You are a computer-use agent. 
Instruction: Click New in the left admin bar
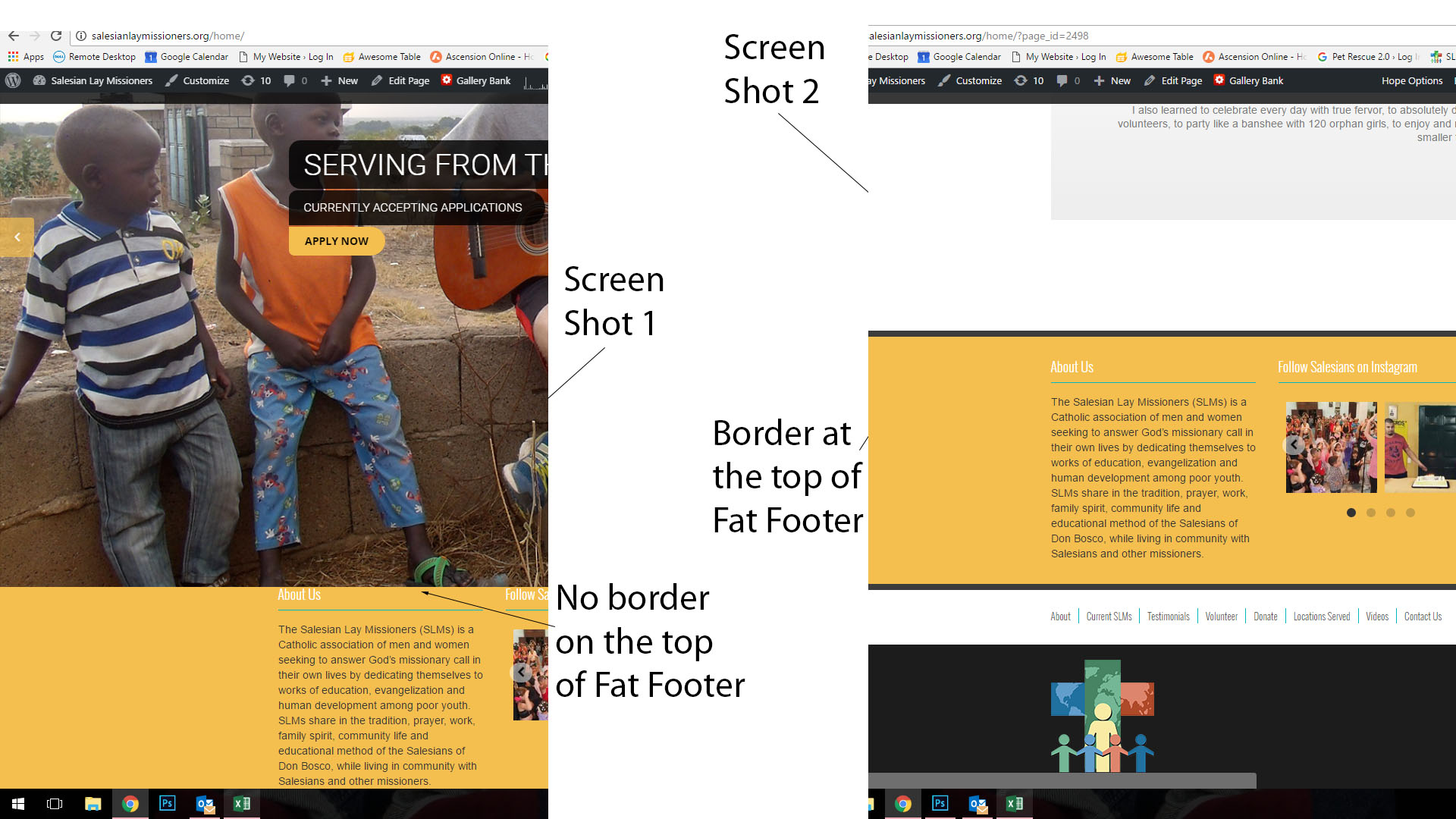point(339,80)
